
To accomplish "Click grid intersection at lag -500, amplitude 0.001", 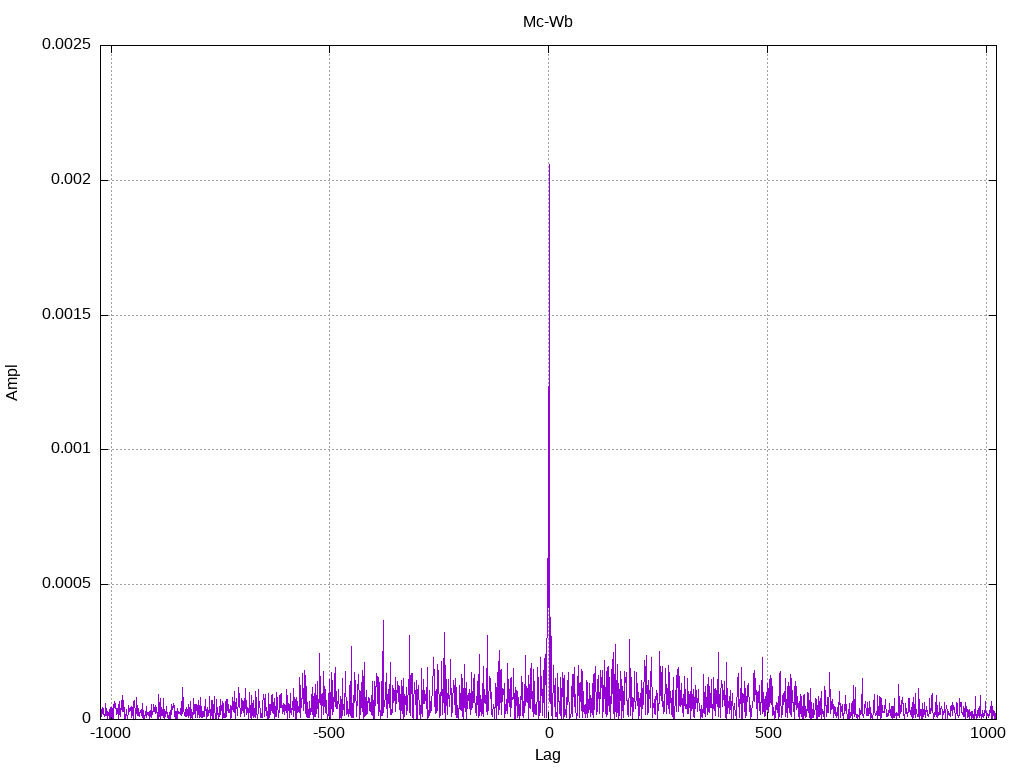I will pos(329,449).
